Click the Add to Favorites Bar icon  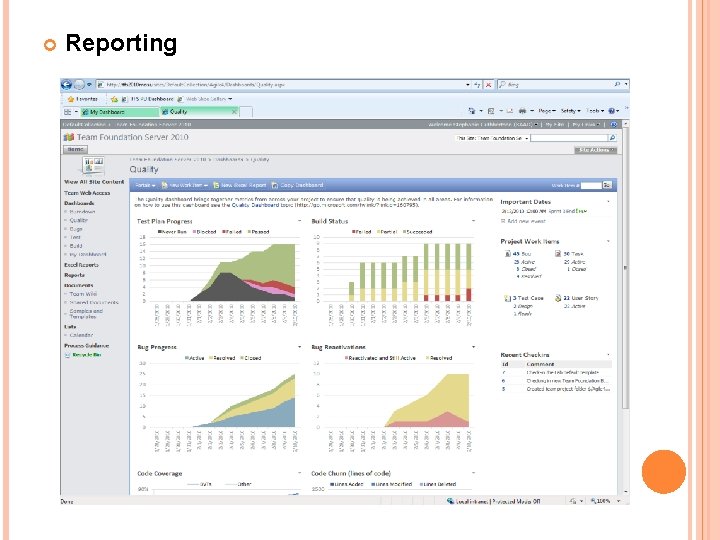pyautogui.click(x=114, y=99)
